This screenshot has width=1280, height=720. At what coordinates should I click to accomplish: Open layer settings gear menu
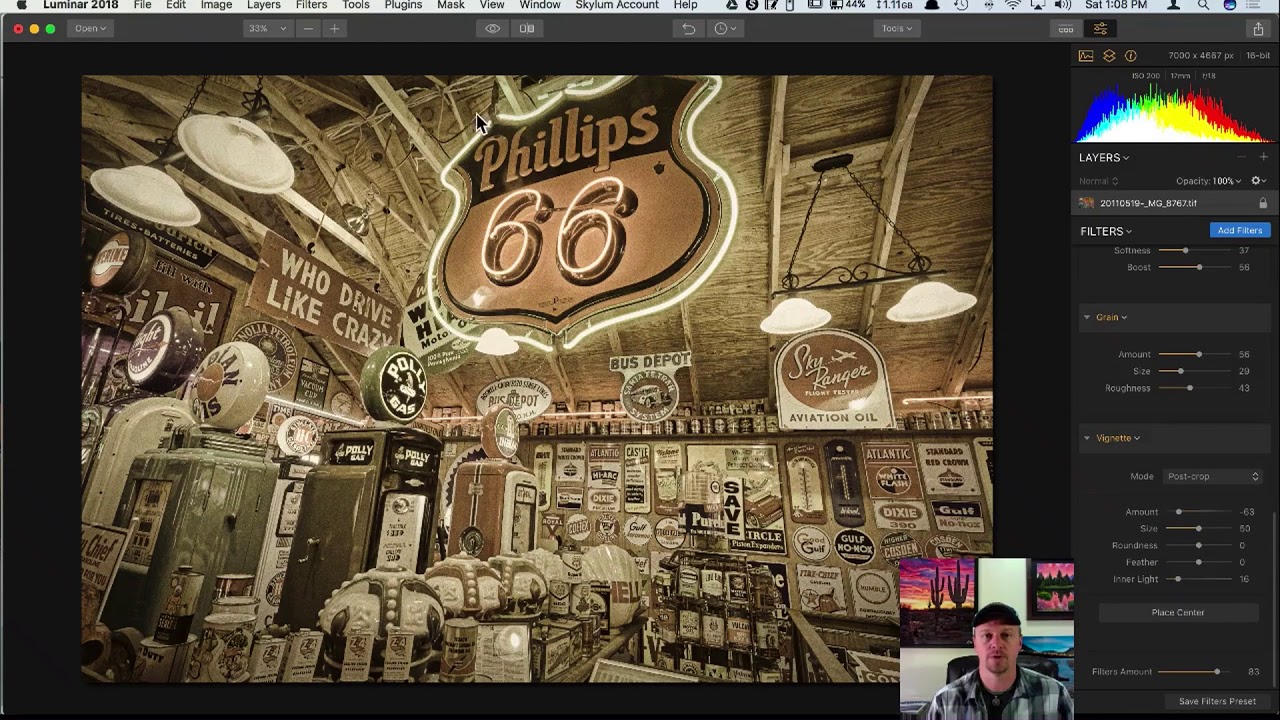(1258, 181)
